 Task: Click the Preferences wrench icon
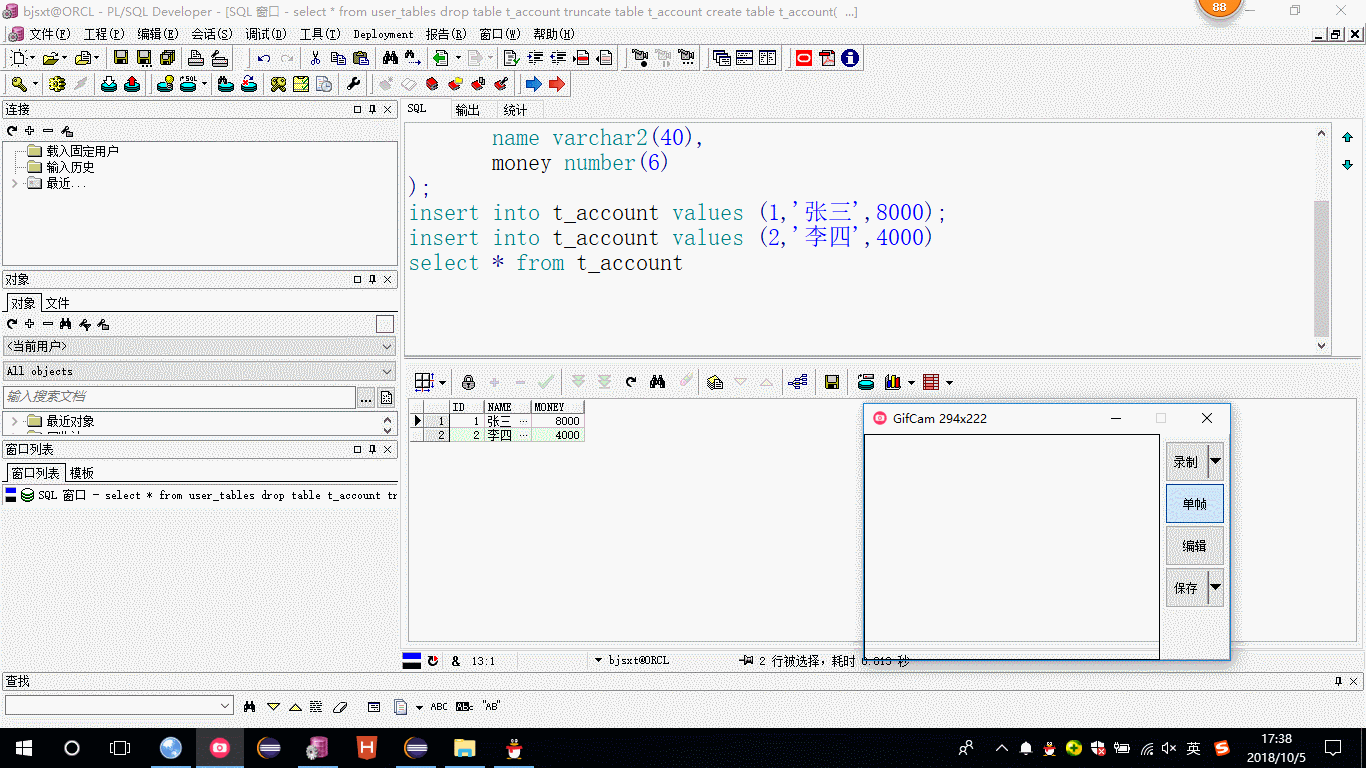(x=353, y=84)
